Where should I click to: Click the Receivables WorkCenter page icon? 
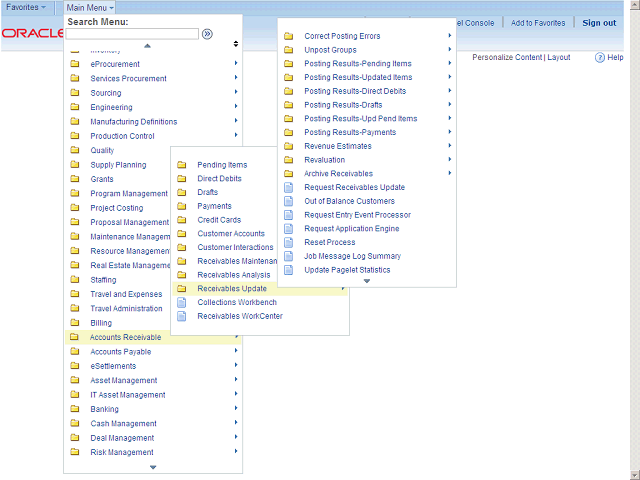click(x=181, y=316)
